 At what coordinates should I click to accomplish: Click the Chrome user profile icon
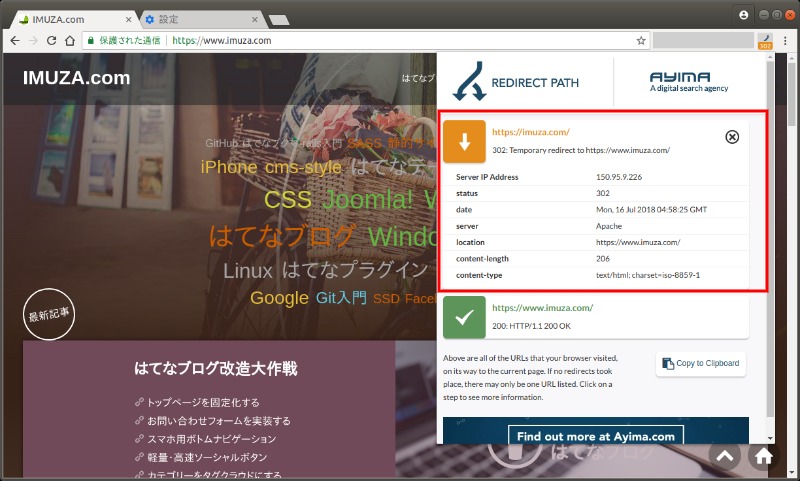pyautogui.click(x=743, y=15)
